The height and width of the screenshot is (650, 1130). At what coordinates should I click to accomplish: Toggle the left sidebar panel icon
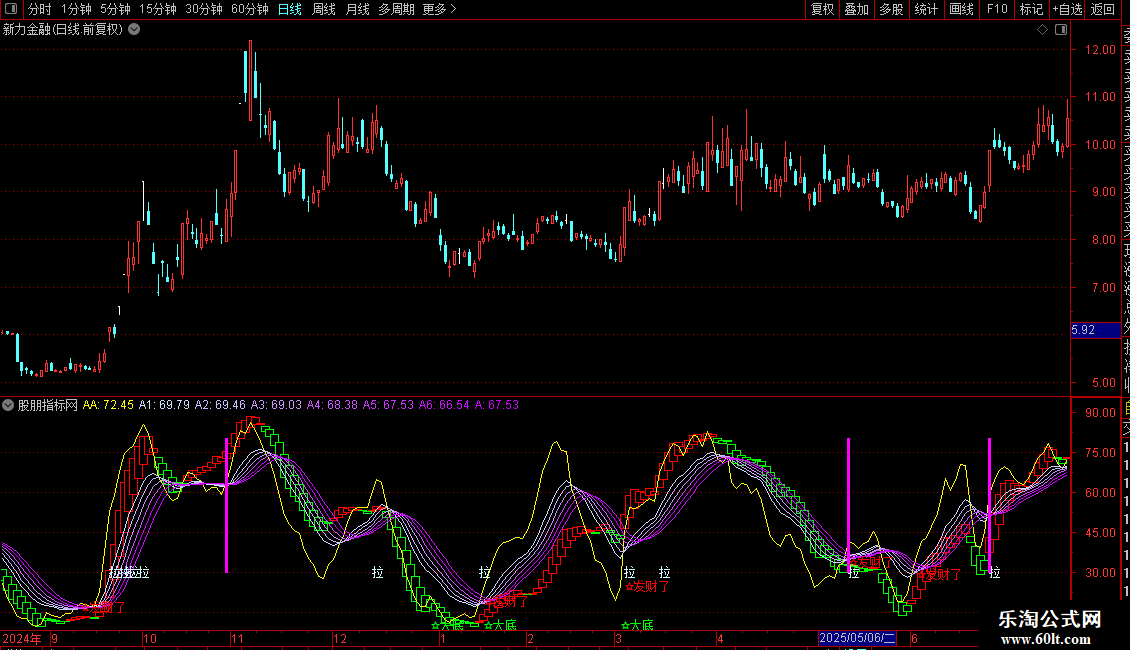[x=10, y=9]
